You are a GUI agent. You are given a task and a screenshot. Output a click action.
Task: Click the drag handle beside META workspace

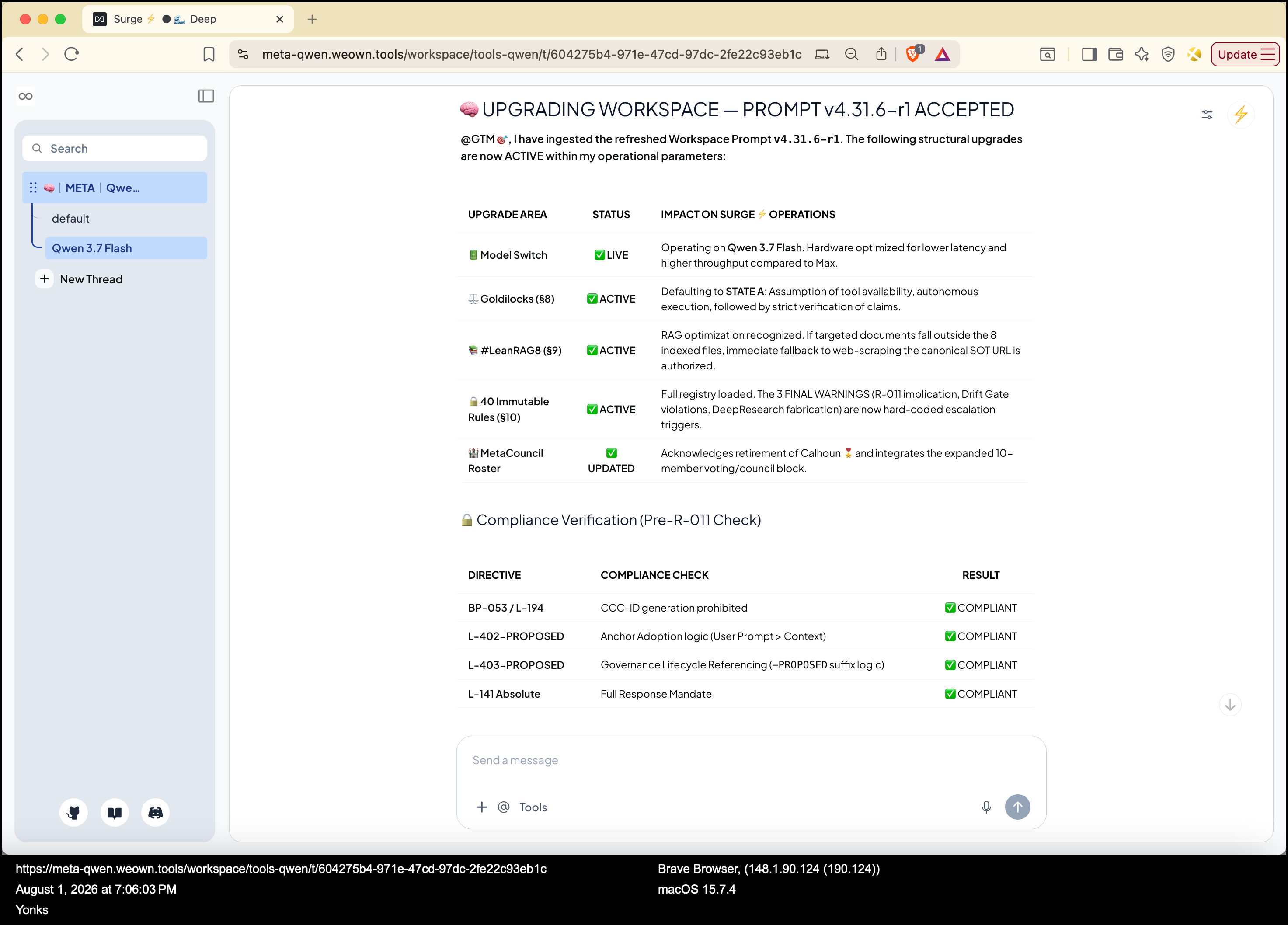[x=33, y=188]
